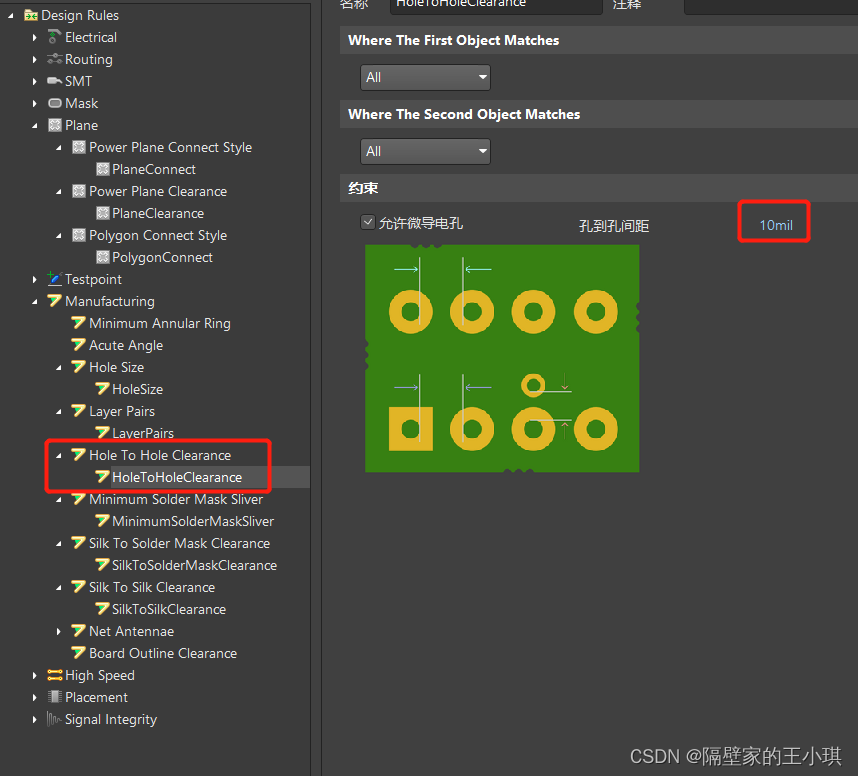Click the rule name input field
This screenshot has width=858, height=776.
coord(496,6)
